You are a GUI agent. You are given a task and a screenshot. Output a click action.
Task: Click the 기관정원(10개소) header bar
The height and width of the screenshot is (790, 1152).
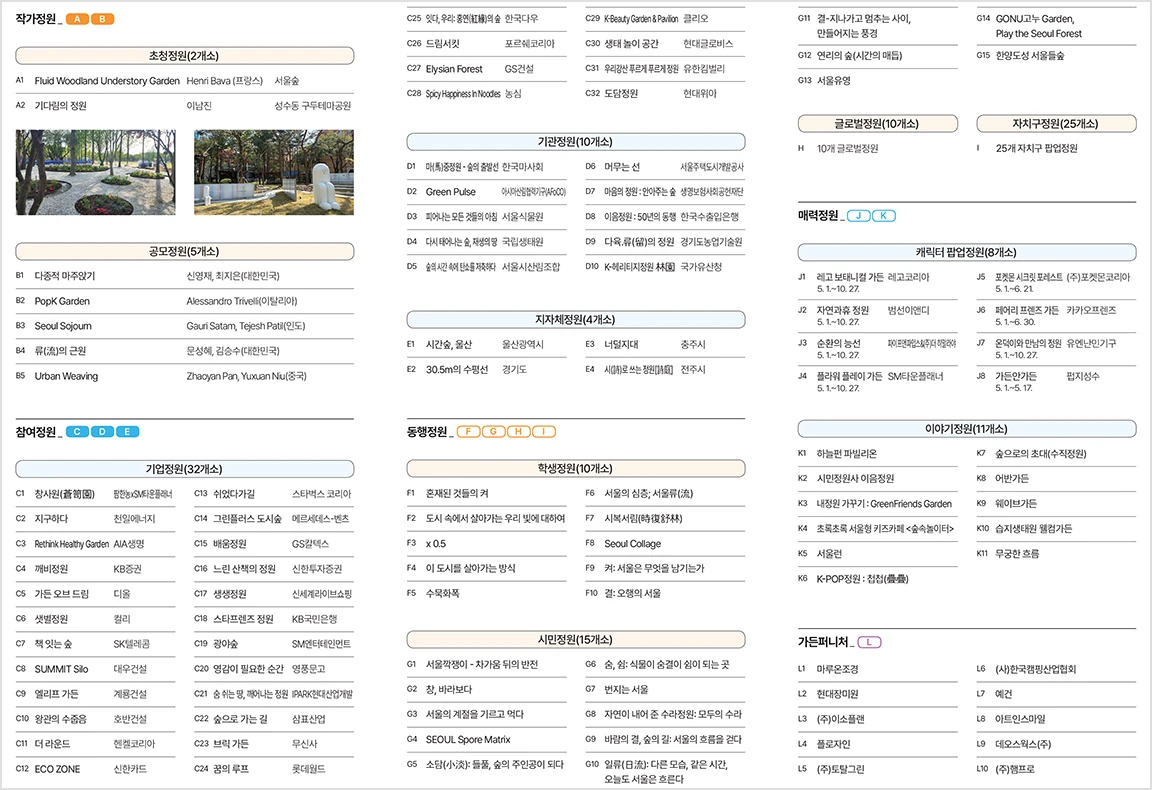576,142
